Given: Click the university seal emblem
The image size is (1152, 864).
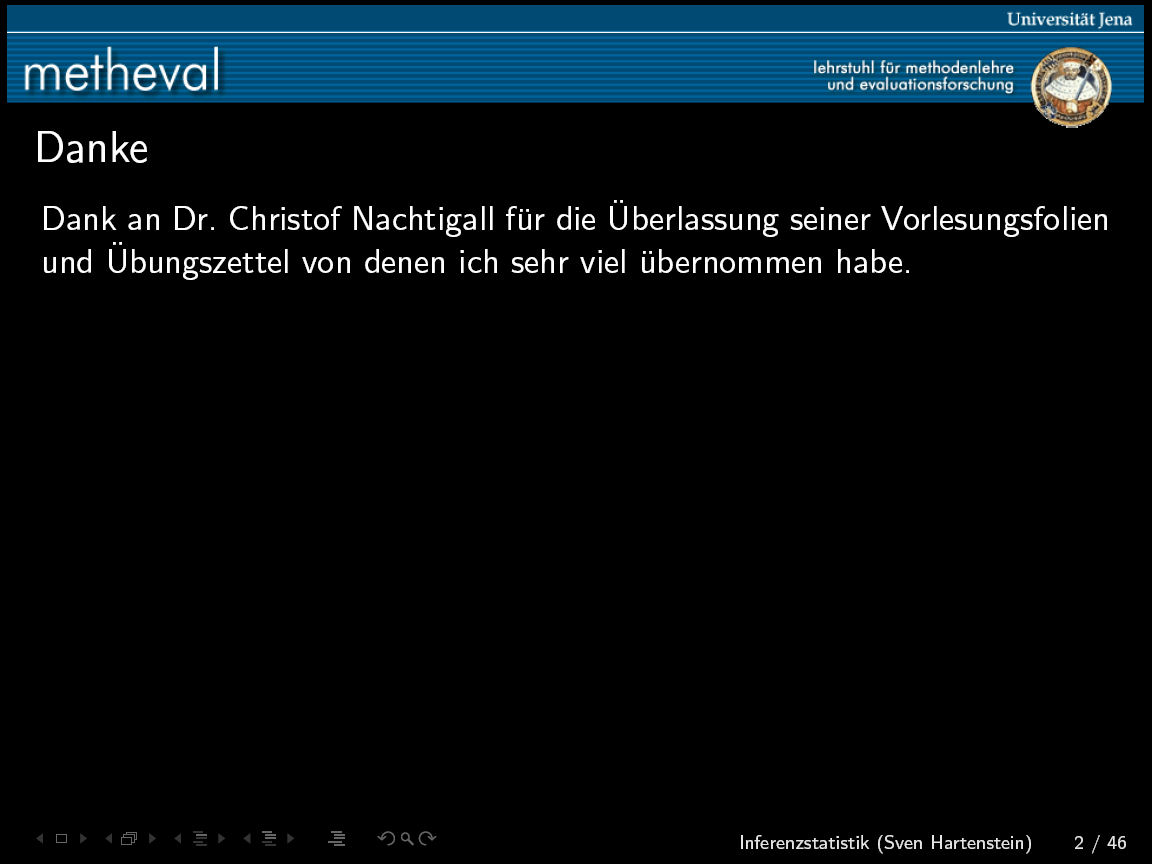Looking at the screenshot, I should [x=1070, y=86].
